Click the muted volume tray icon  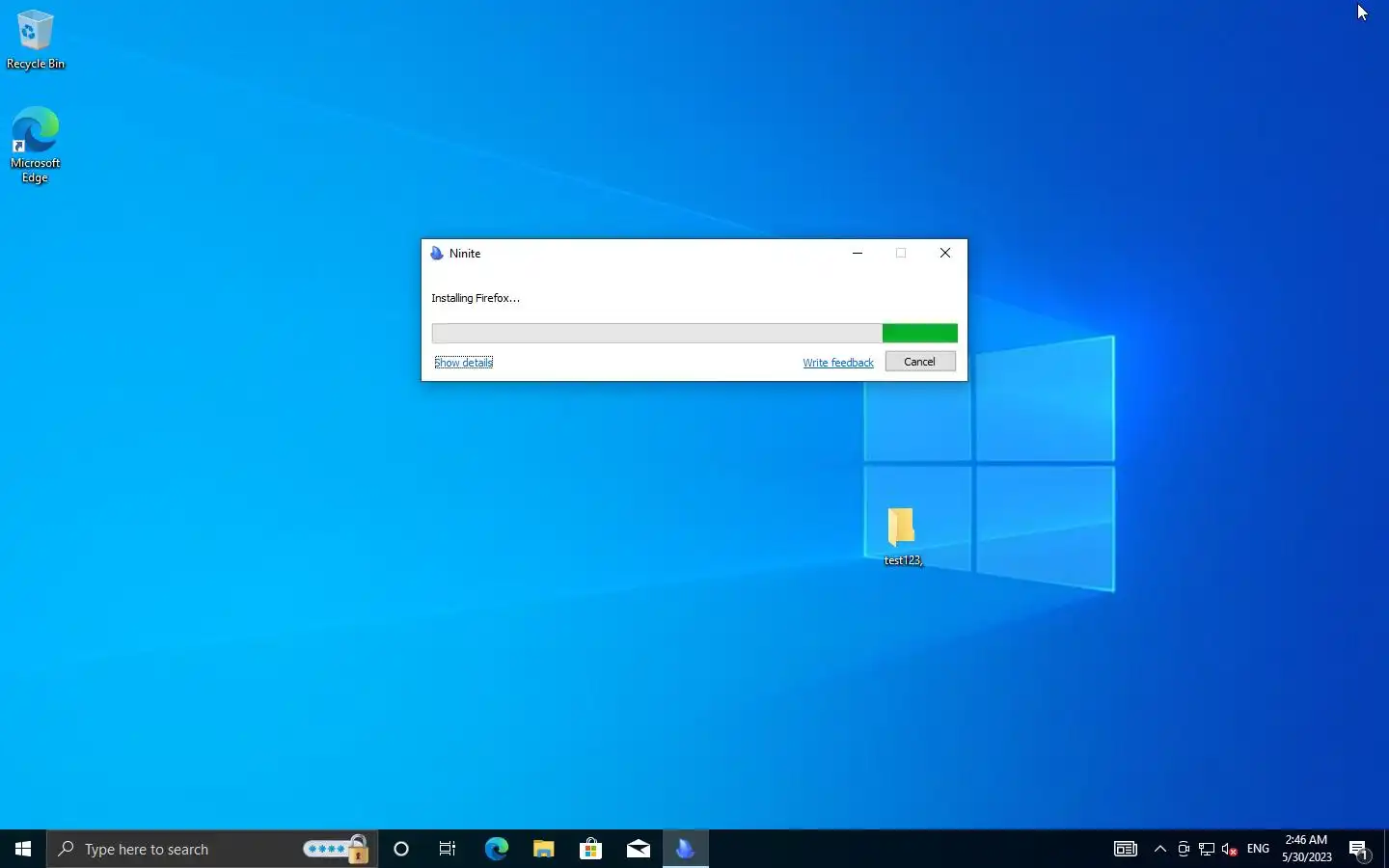(1230, 849)
